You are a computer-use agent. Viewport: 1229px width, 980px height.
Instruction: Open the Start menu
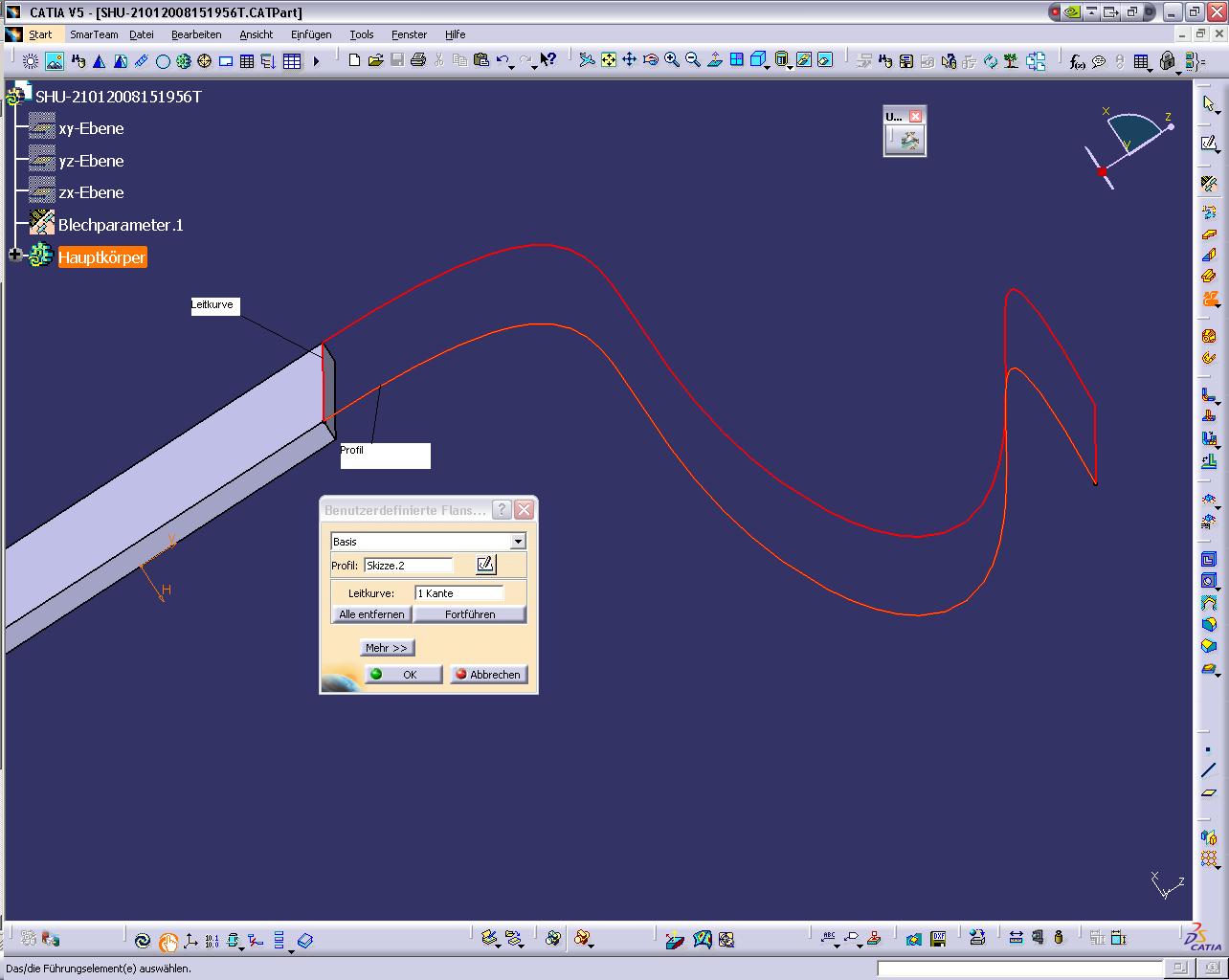(40, 34)
